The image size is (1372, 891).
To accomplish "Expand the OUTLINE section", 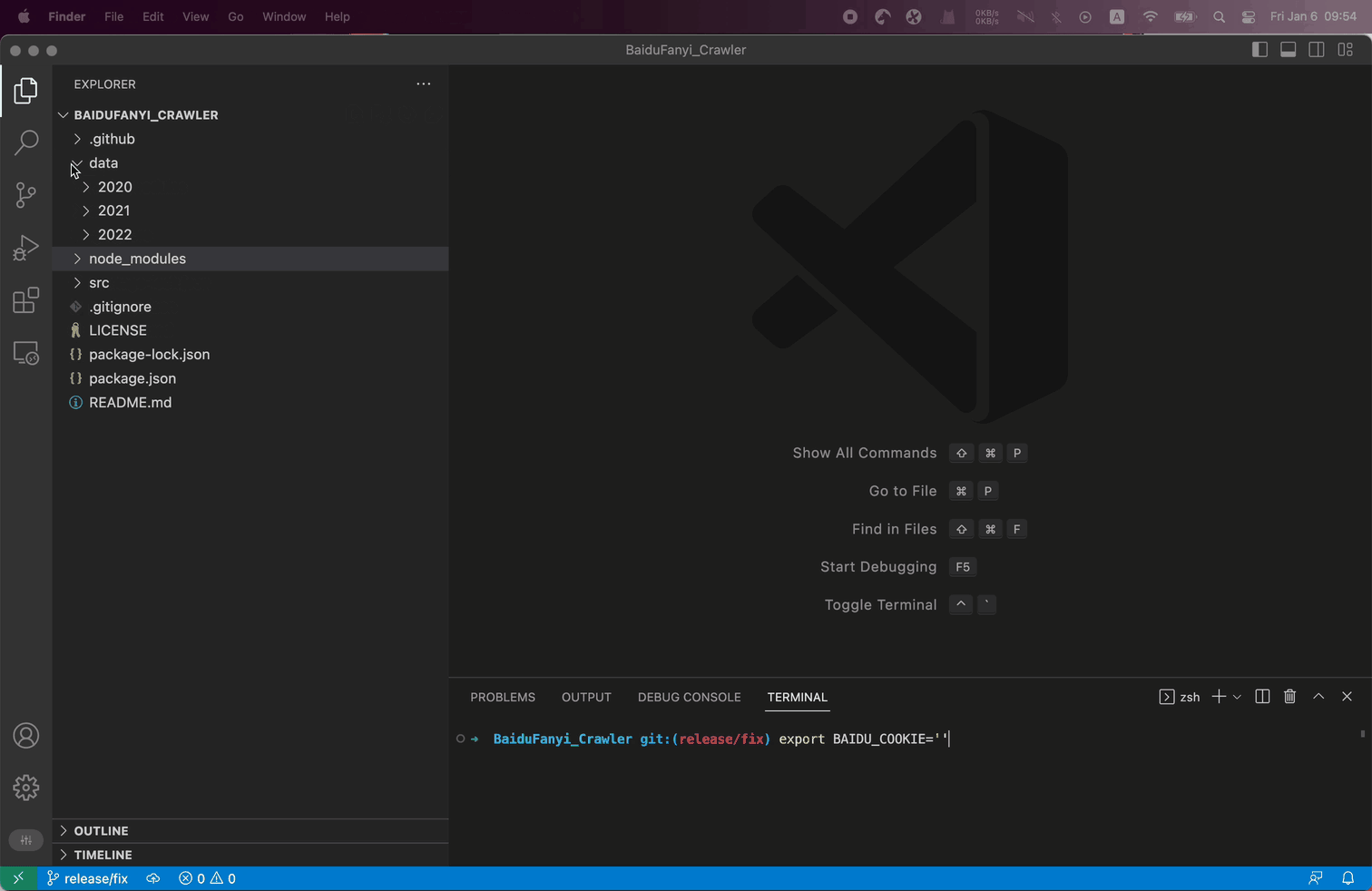I will (x=250, y=831).
